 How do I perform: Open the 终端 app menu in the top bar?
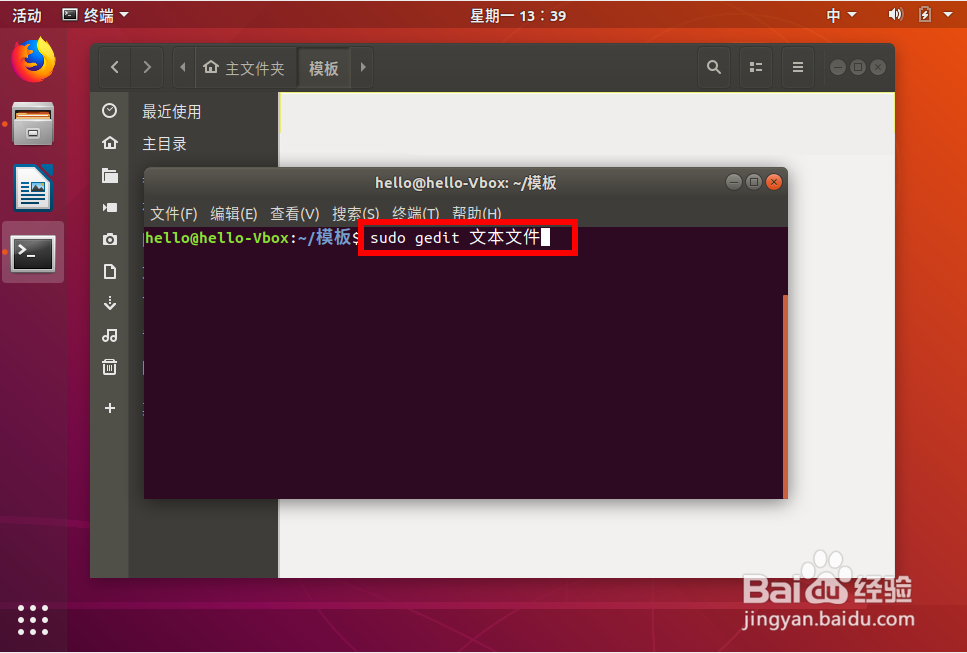tap(96, 15)
